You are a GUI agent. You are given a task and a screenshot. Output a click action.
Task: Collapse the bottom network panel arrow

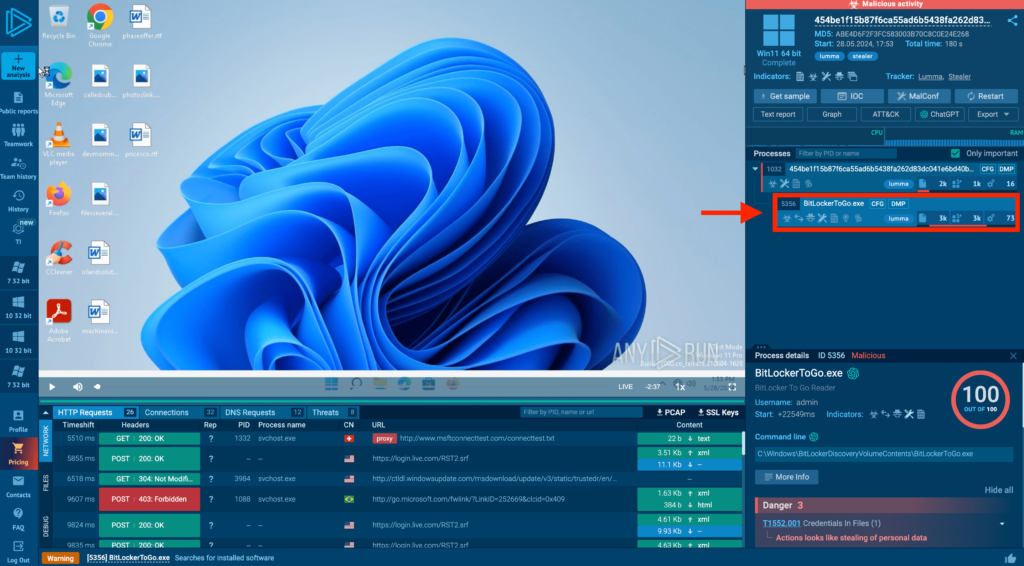(x=46, y=413)
